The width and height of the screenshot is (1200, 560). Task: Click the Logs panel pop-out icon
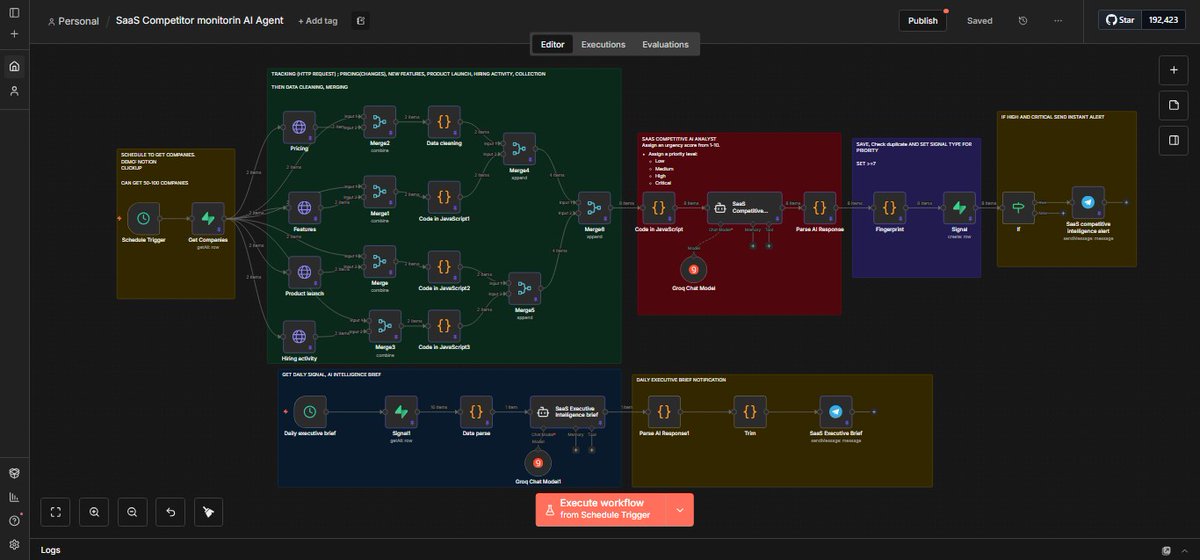[1166, 550]
